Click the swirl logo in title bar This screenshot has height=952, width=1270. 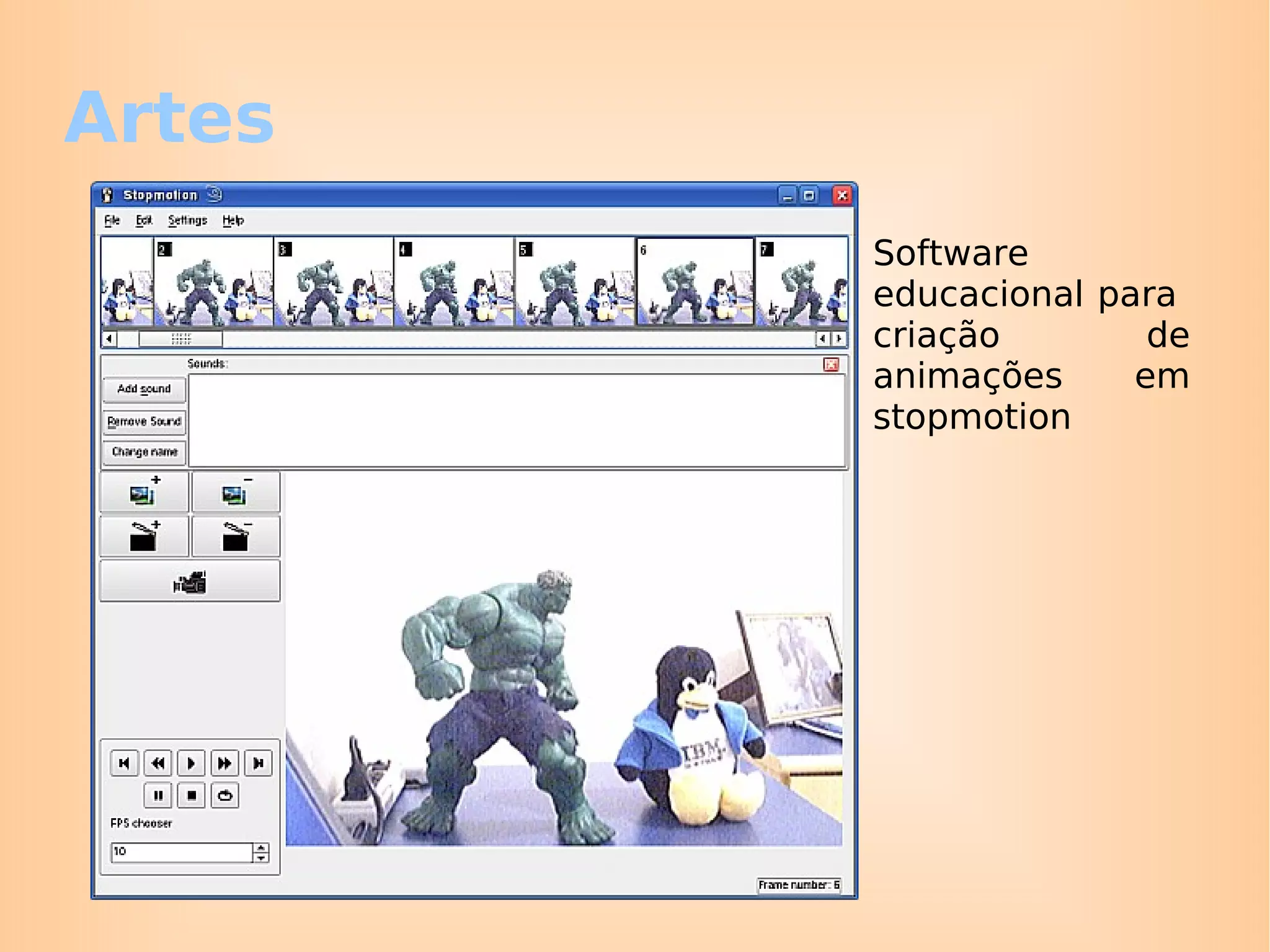pyautogui.click(x=215, y=195)
